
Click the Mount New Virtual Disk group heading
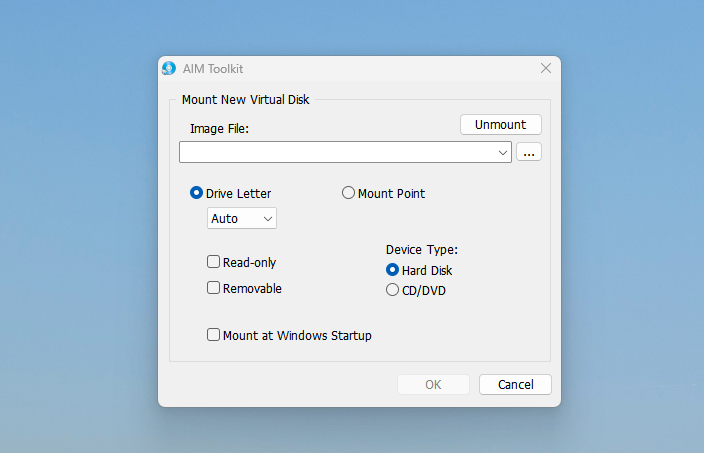point(245,99)
